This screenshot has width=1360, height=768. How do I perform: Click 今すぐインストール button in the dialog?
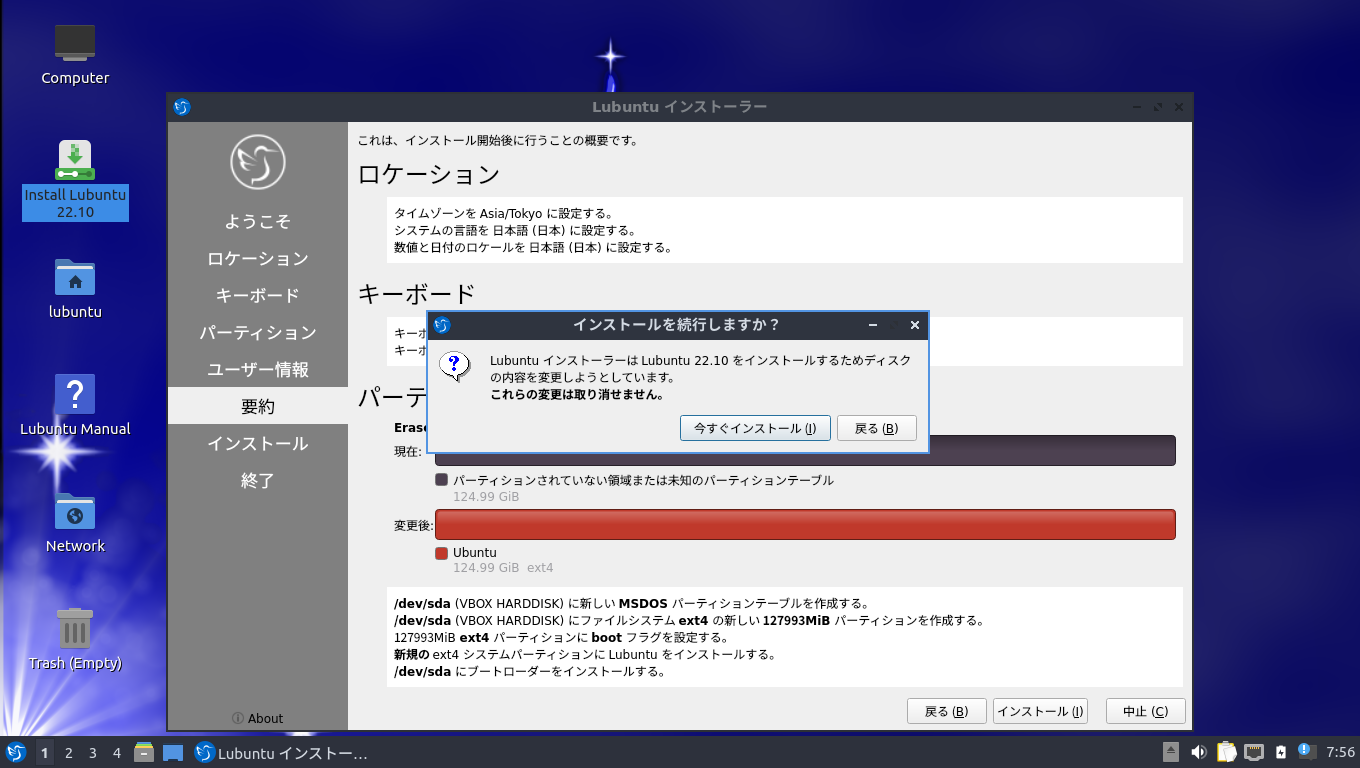pyautogui.click(x=755, y=428)
